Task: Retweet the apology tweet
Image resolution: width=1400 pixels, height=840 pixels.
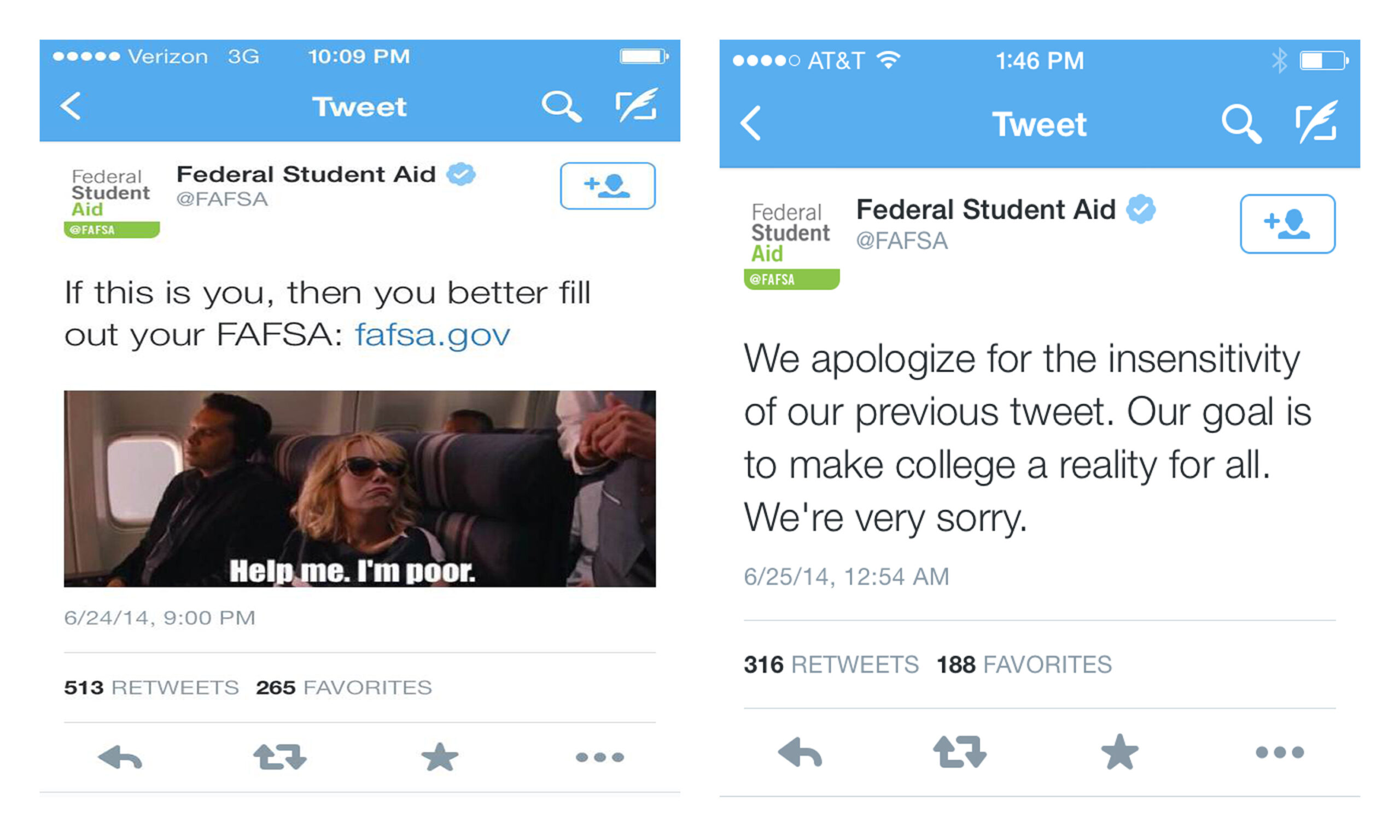Action: tap(959, 752)
